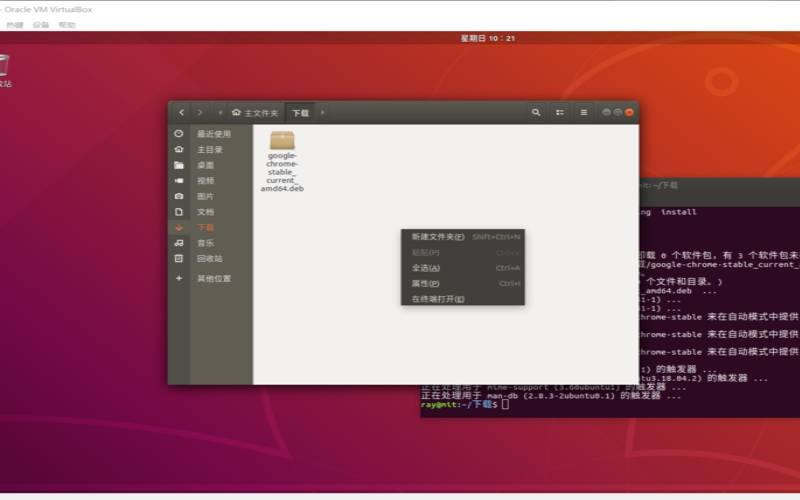The height and width of the screenshot is (500, 800).
Task: Open the VirtualBox 设备 menu
Action: click(x=40, y=24)
